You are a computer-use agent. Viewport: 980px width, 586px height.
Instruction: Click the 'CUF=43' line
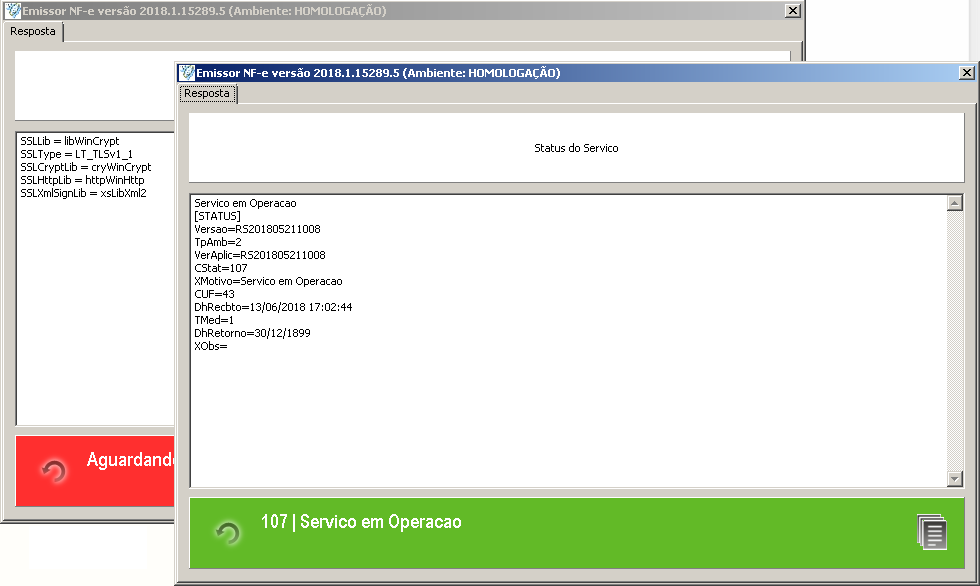pos(214,294)
